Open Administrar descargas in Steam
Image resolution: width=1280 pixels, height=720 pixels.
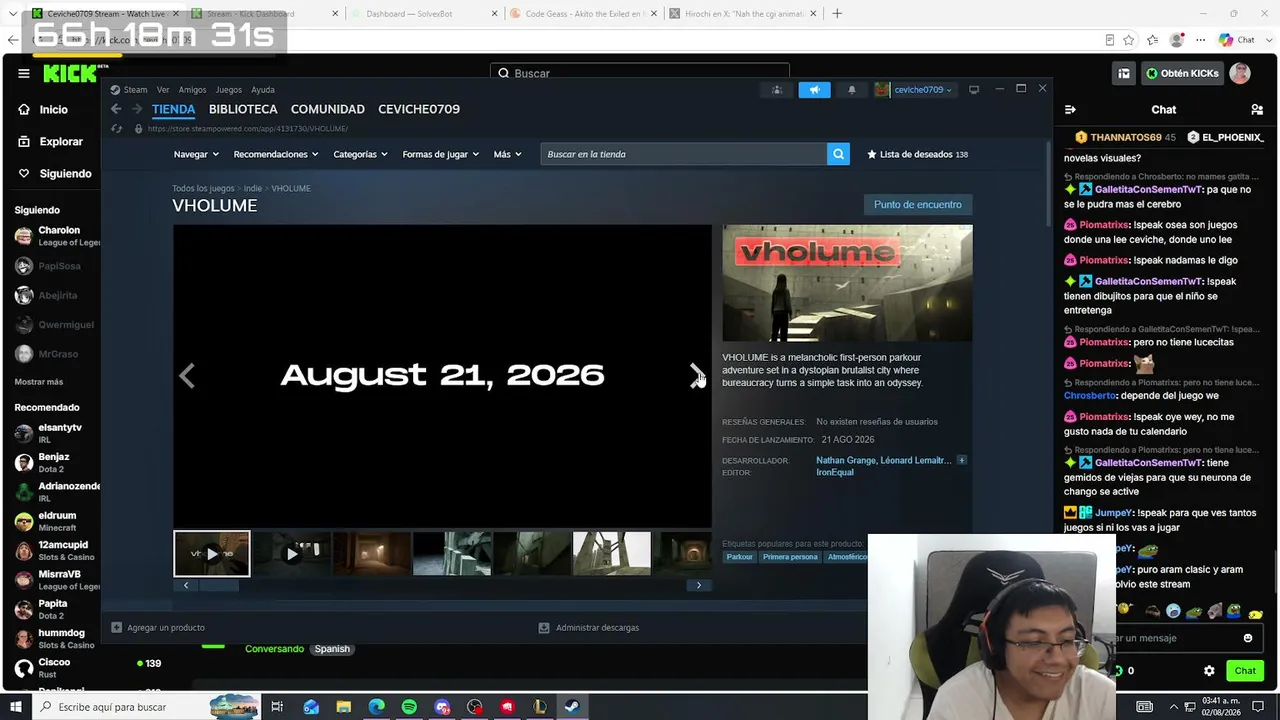(589, 628)
